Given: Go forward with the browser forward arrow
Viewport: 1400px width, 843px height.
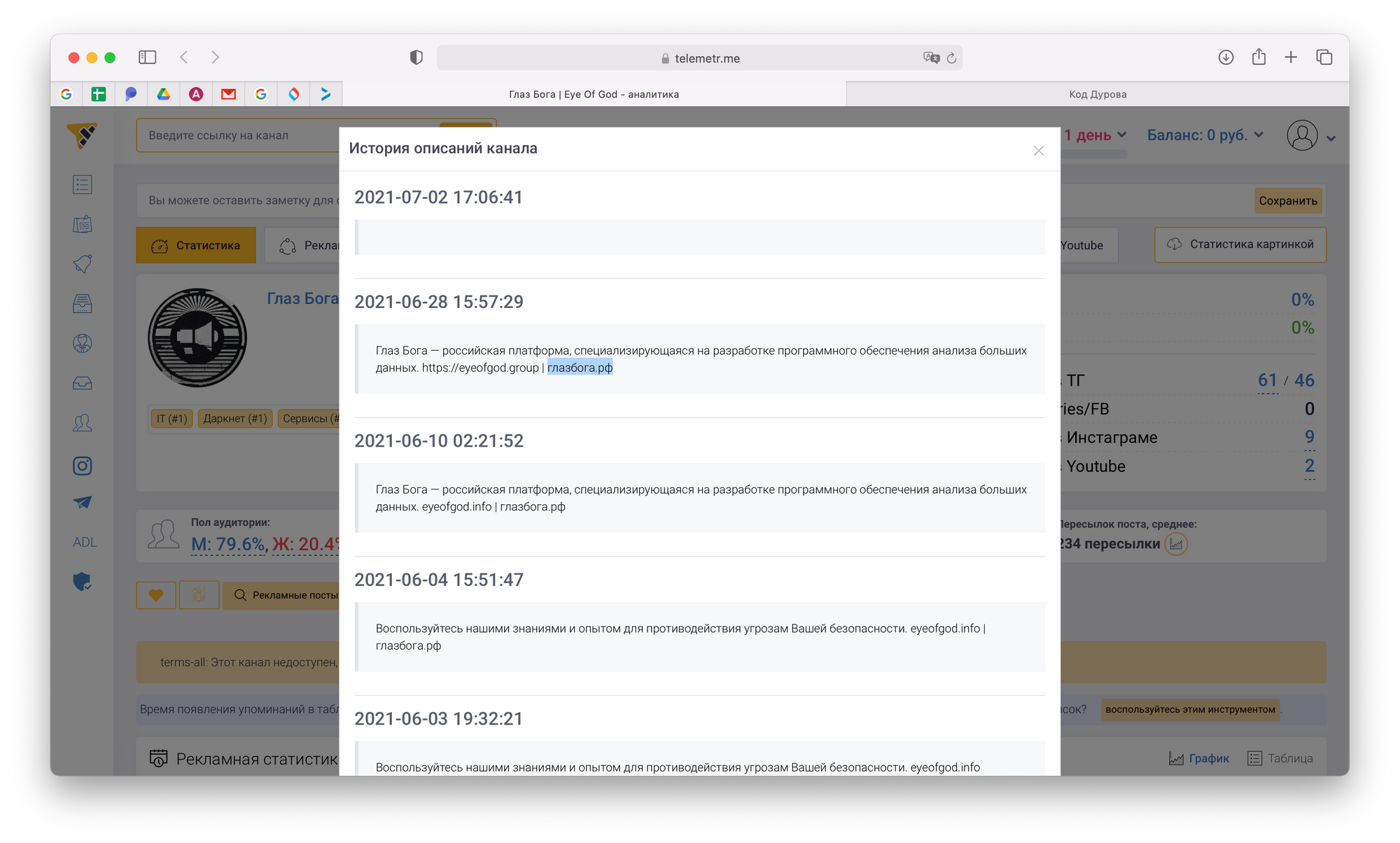Looking at the screenshot, I should point(216,57).
